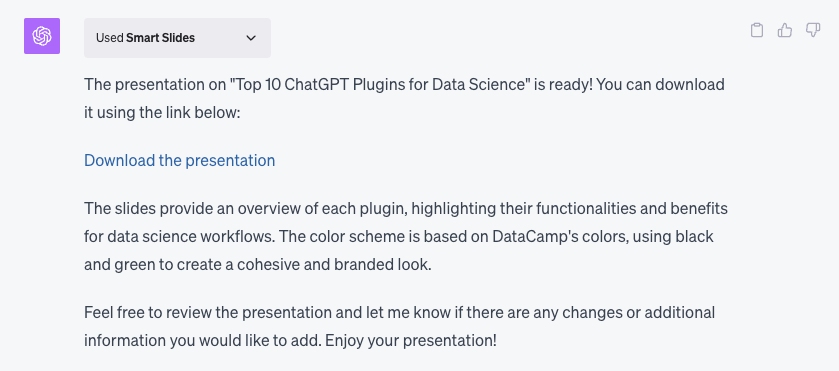The width and height of the screenshot is (839, 371).
Task: Click the bold Smart Slides label
Action: click(161, 38)
